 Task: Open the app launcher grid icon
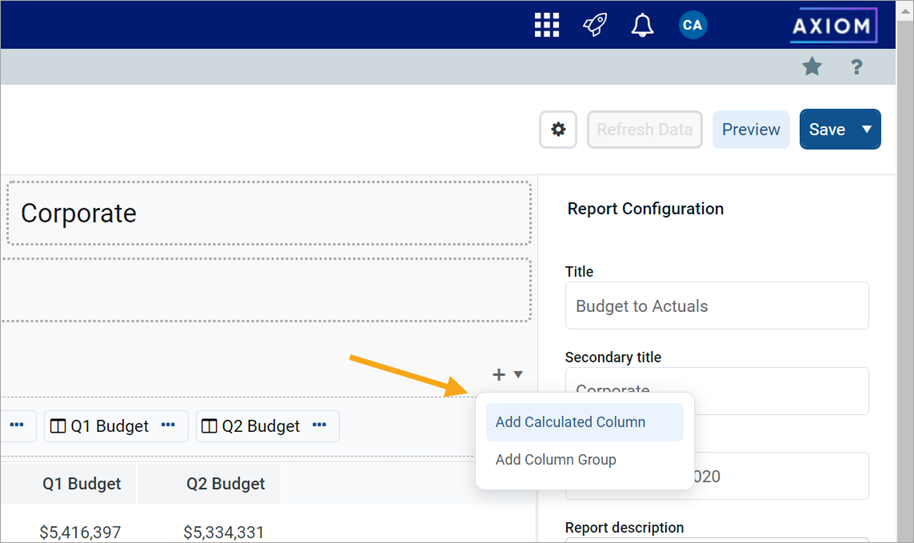(x=546, y=25)
